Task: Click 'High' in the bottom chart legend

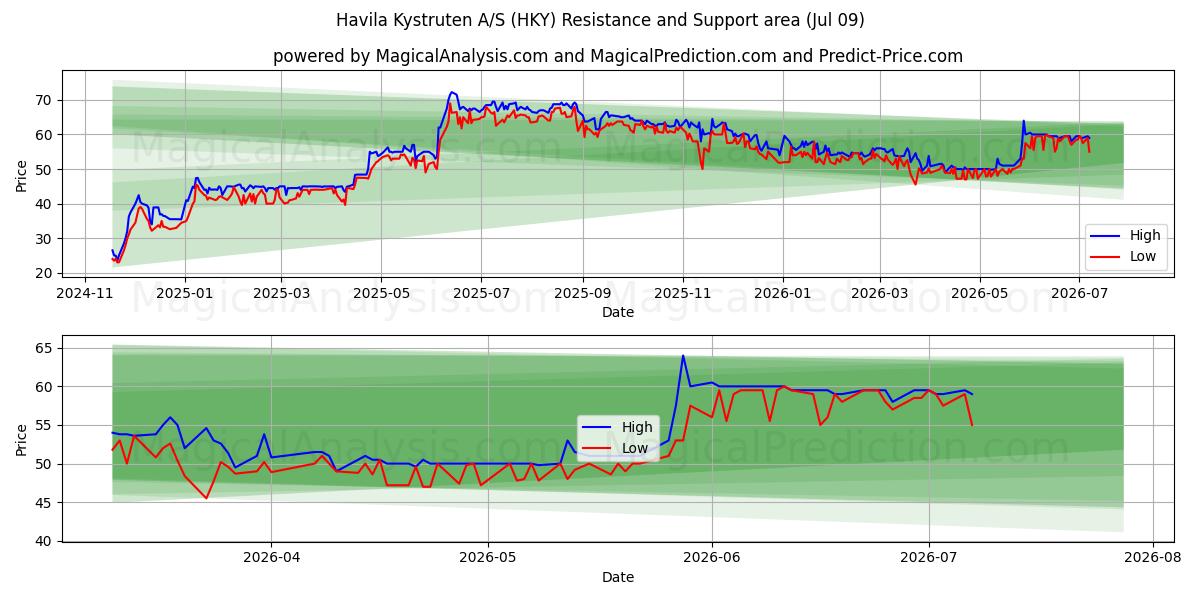Action: (x=637, y=427)
